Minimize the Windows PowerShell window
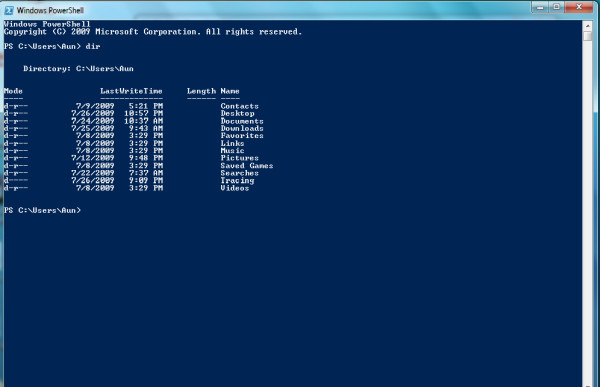The width and height of the screenshot is (600, 387). click(540, 7)
